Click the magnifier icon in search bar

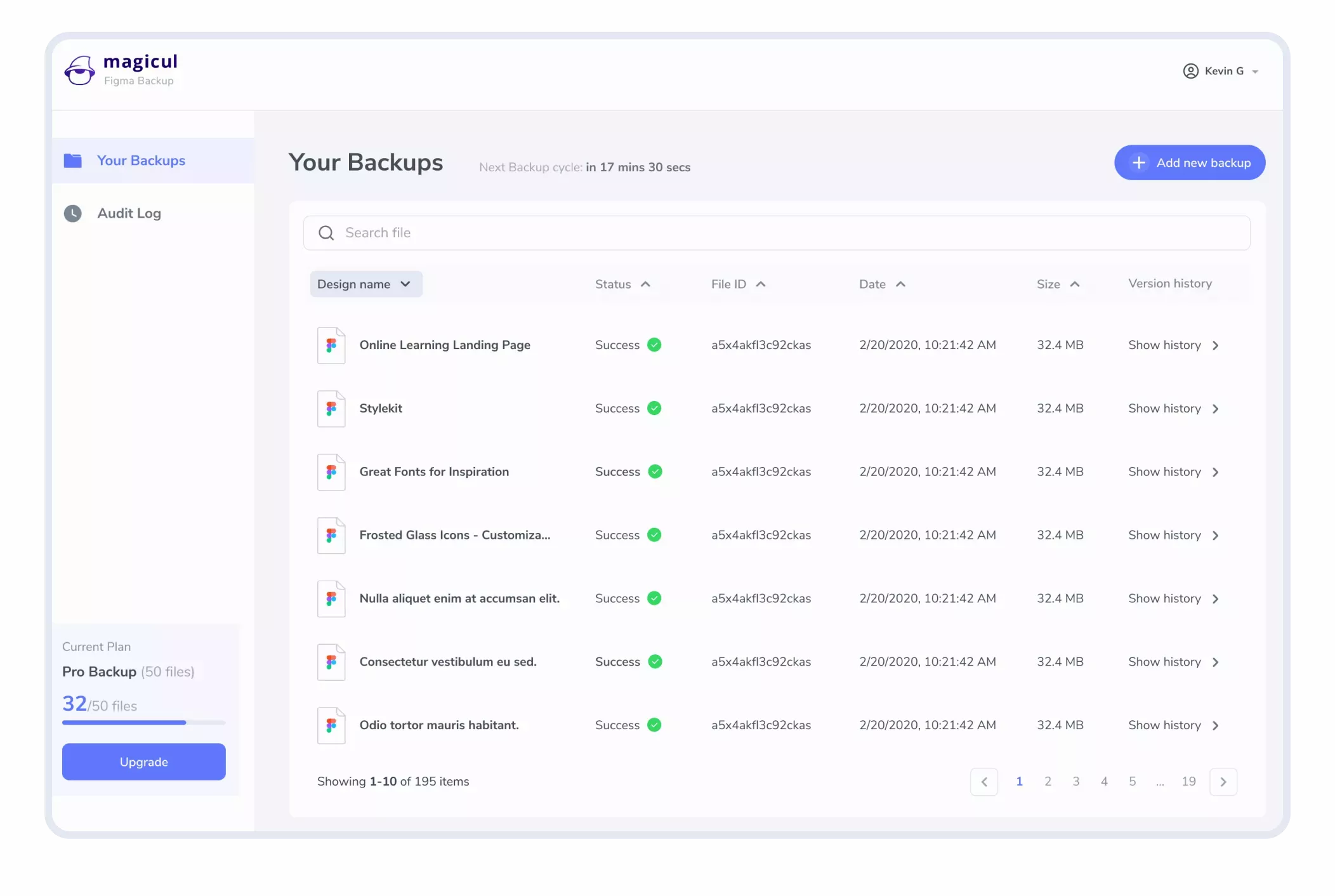pyautogui.click(x=326, y=233)
